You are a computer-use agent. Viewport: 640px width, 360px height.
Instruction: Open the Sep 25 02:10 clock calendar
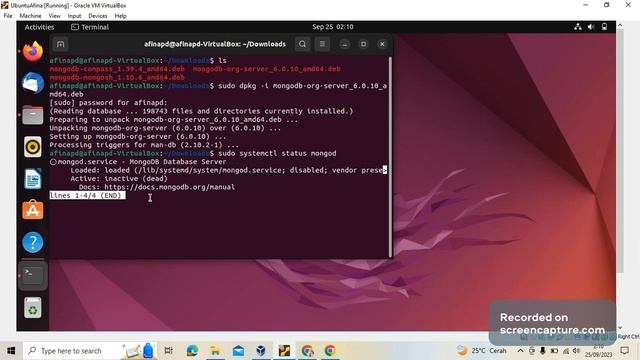point(333,27)
